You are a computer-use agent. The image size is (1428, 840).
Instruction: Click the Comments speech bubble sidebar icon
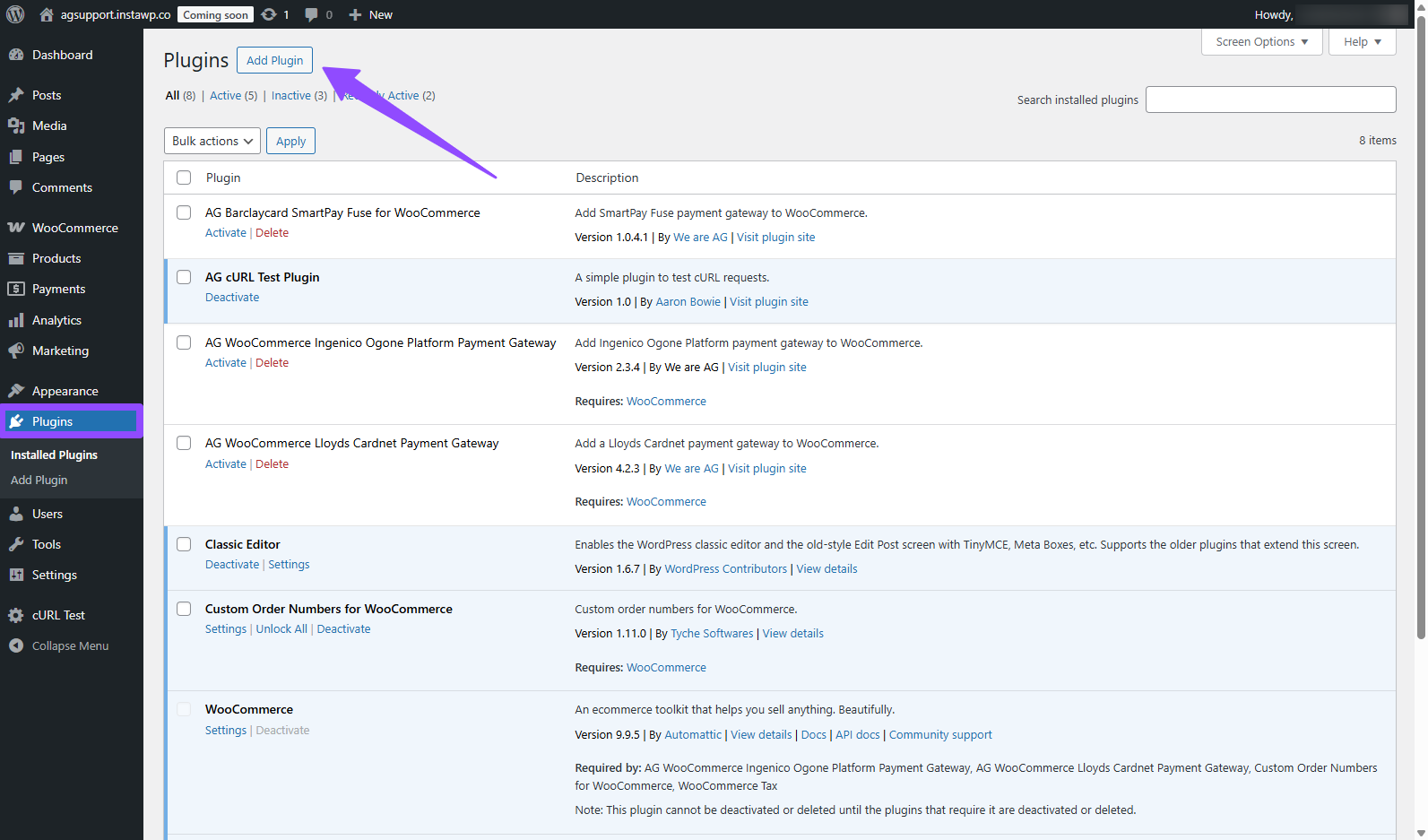coord(16,187)
